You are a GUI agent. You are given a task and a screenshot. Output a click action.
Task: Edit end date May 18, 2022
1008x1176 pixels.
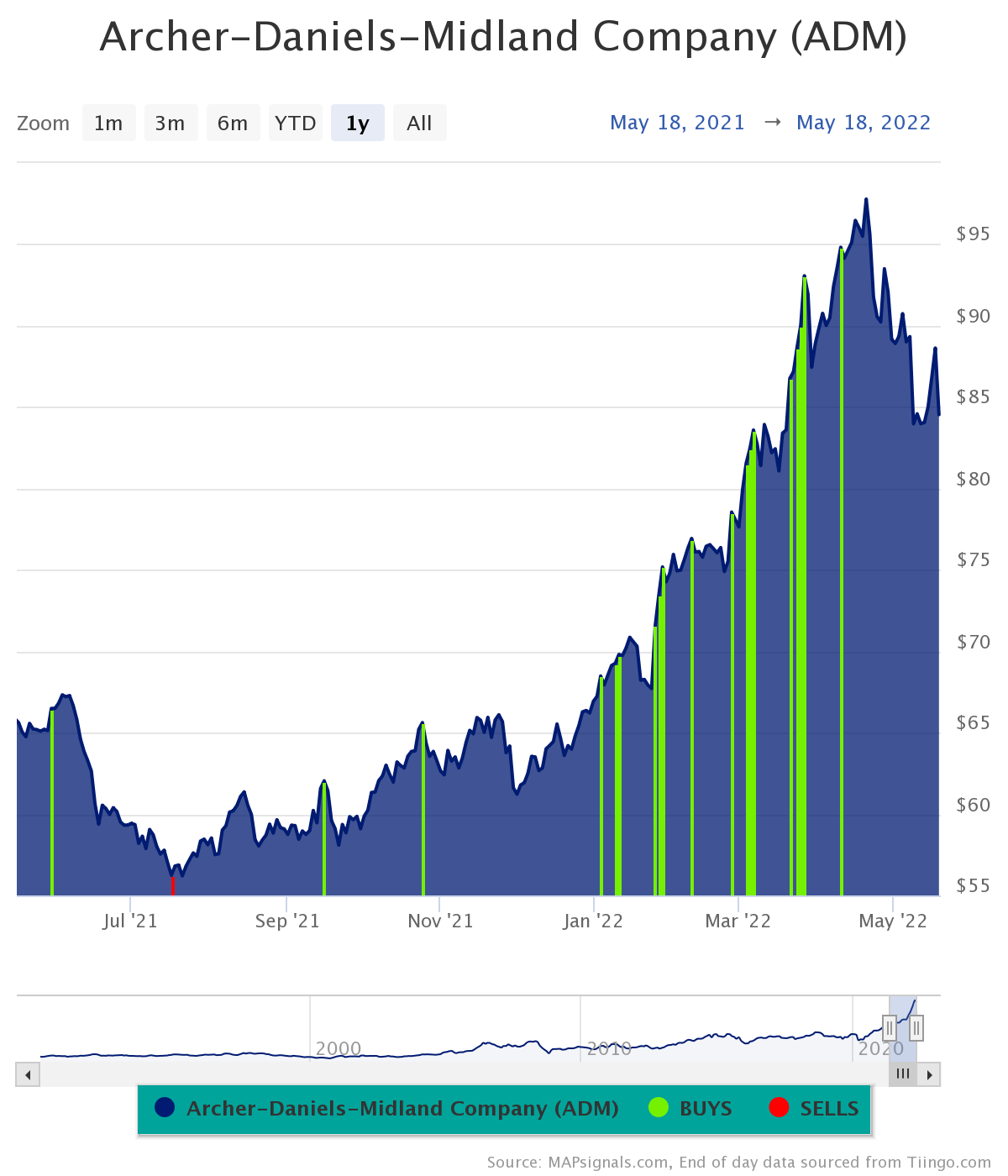864,123
